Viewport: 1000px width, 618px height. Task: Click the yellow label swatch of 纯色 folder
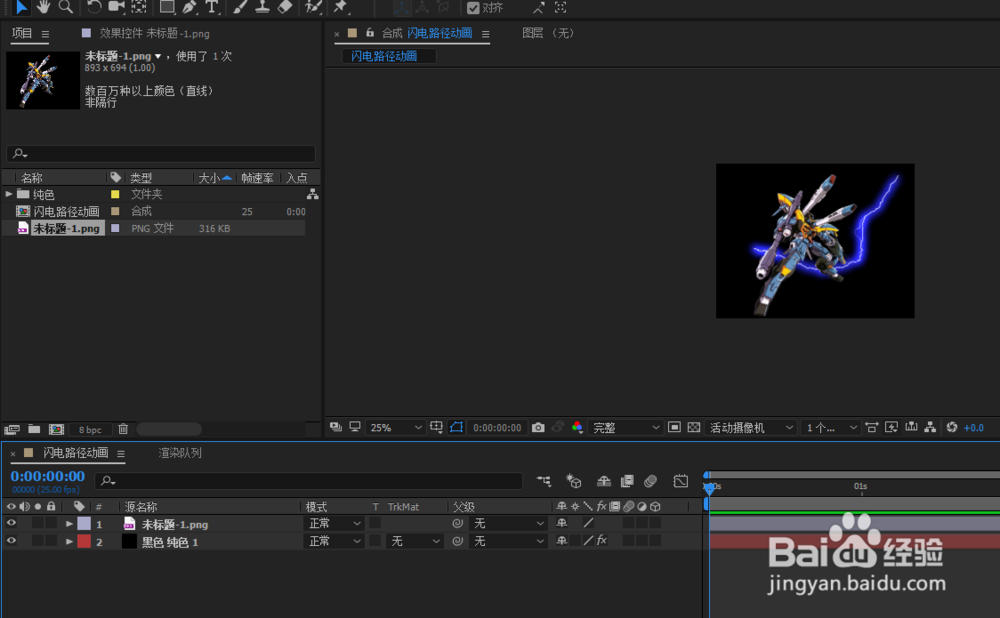click(x=115, y=194)
